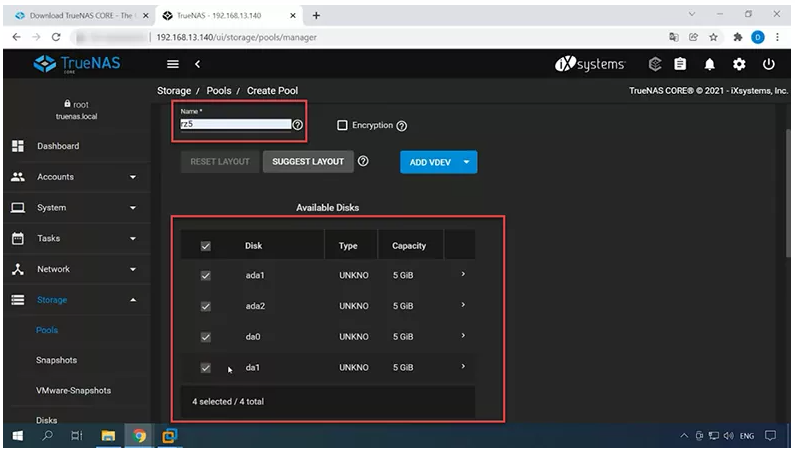
Task: Uncheck the da0 disk checkbox
Action: 205,337
